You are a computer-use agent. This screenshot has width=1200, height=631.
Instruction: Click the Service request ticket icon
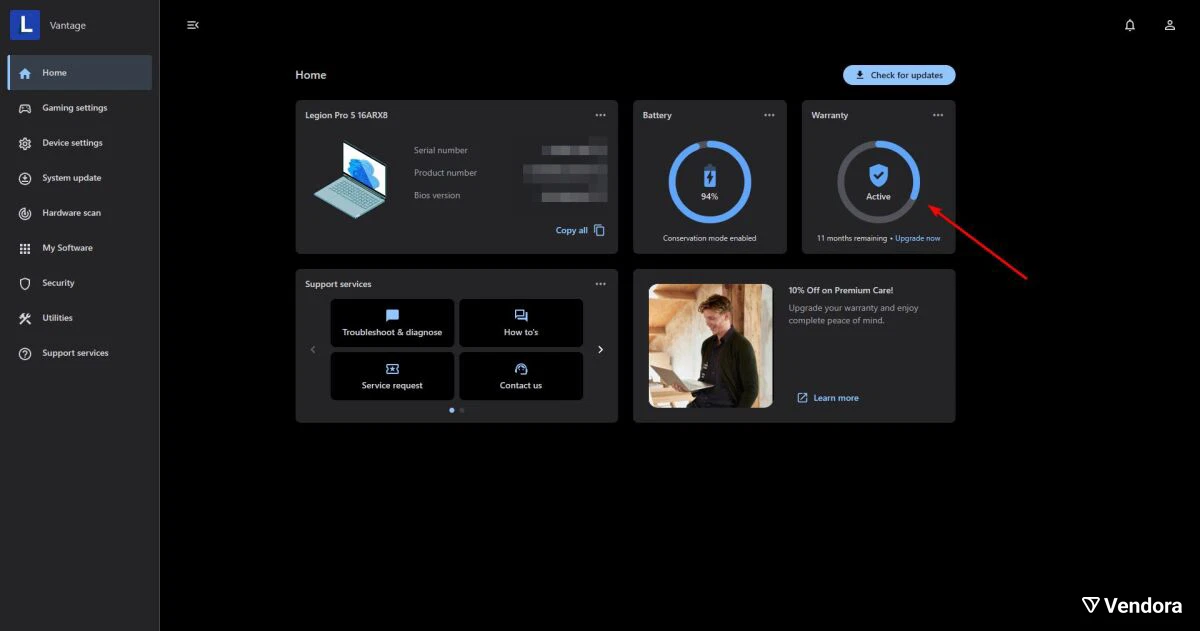click(392, 368)
